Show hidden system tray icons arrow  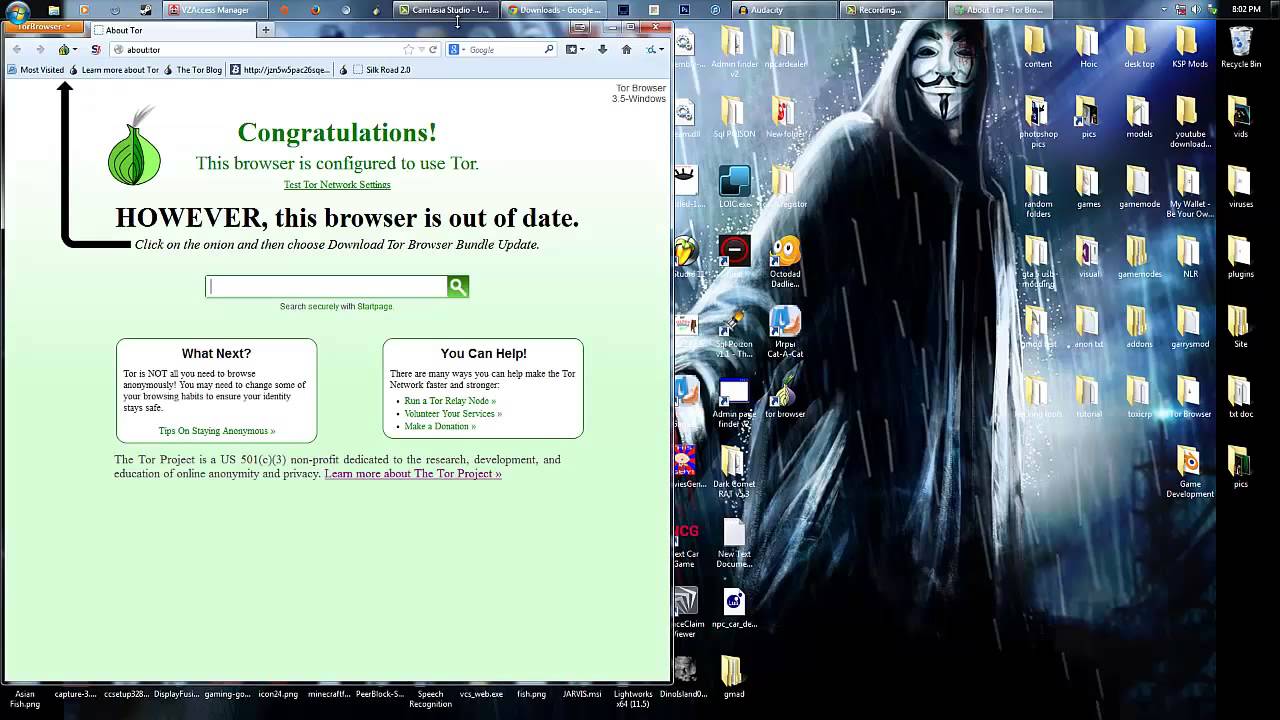(x=1164, y=10)
